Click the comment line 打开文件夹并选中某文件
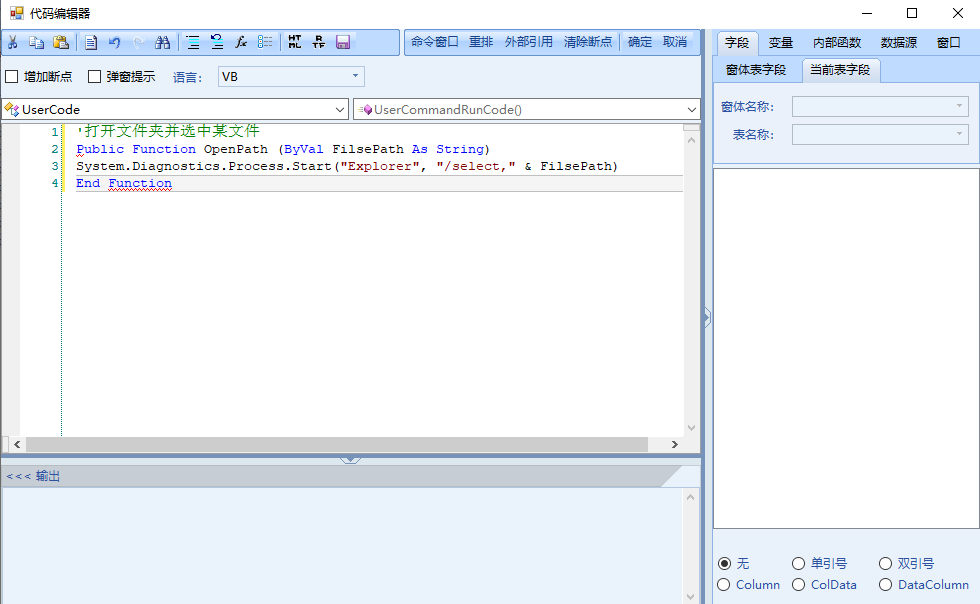The height and width of the screenshot is (604, 980). coord(168,131)
